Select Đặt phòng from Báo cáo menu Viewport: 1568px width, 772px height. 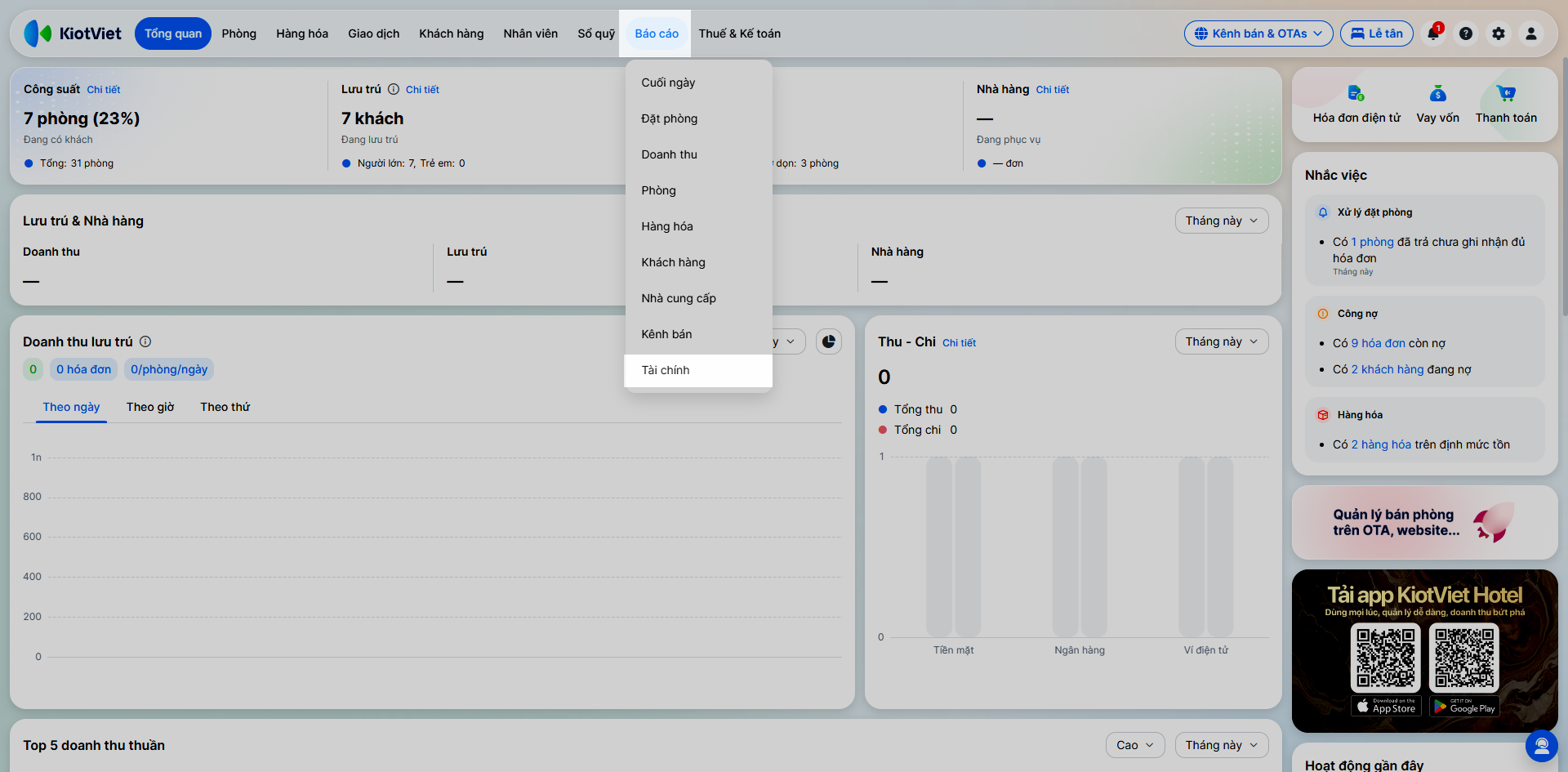coord(698,118)
